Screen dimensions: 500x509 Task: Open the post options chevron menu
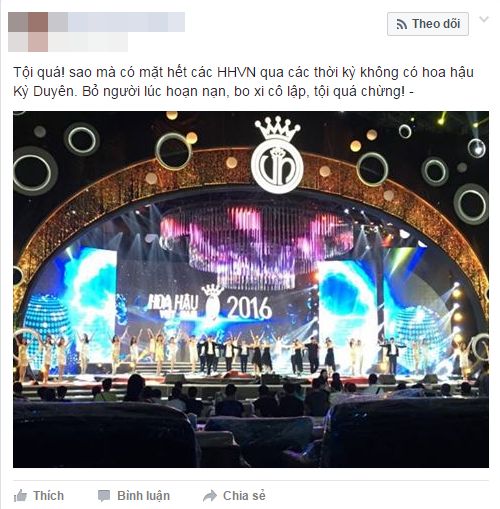(484, 19)
